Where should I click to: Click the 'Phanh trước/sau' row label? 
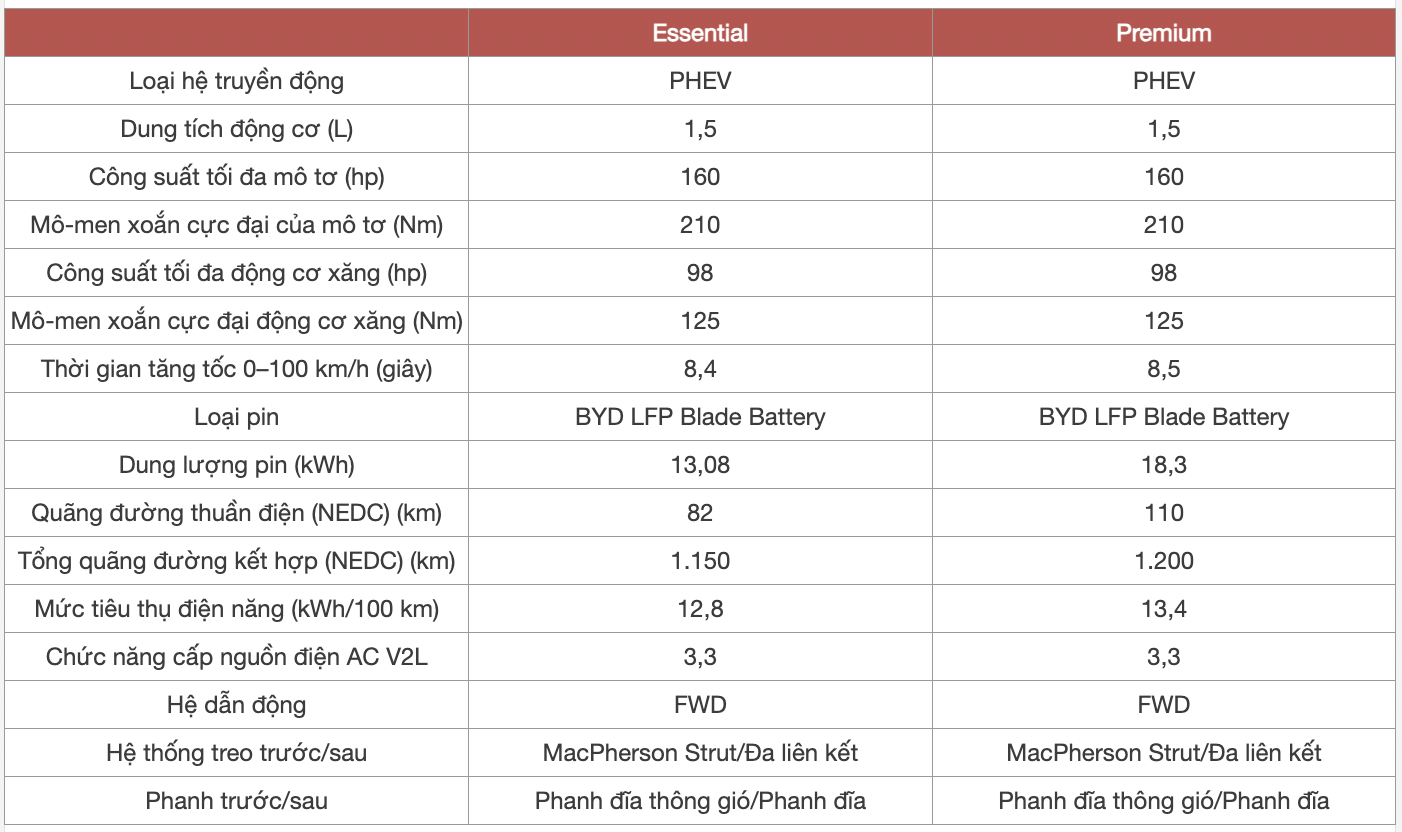point(237,801)
